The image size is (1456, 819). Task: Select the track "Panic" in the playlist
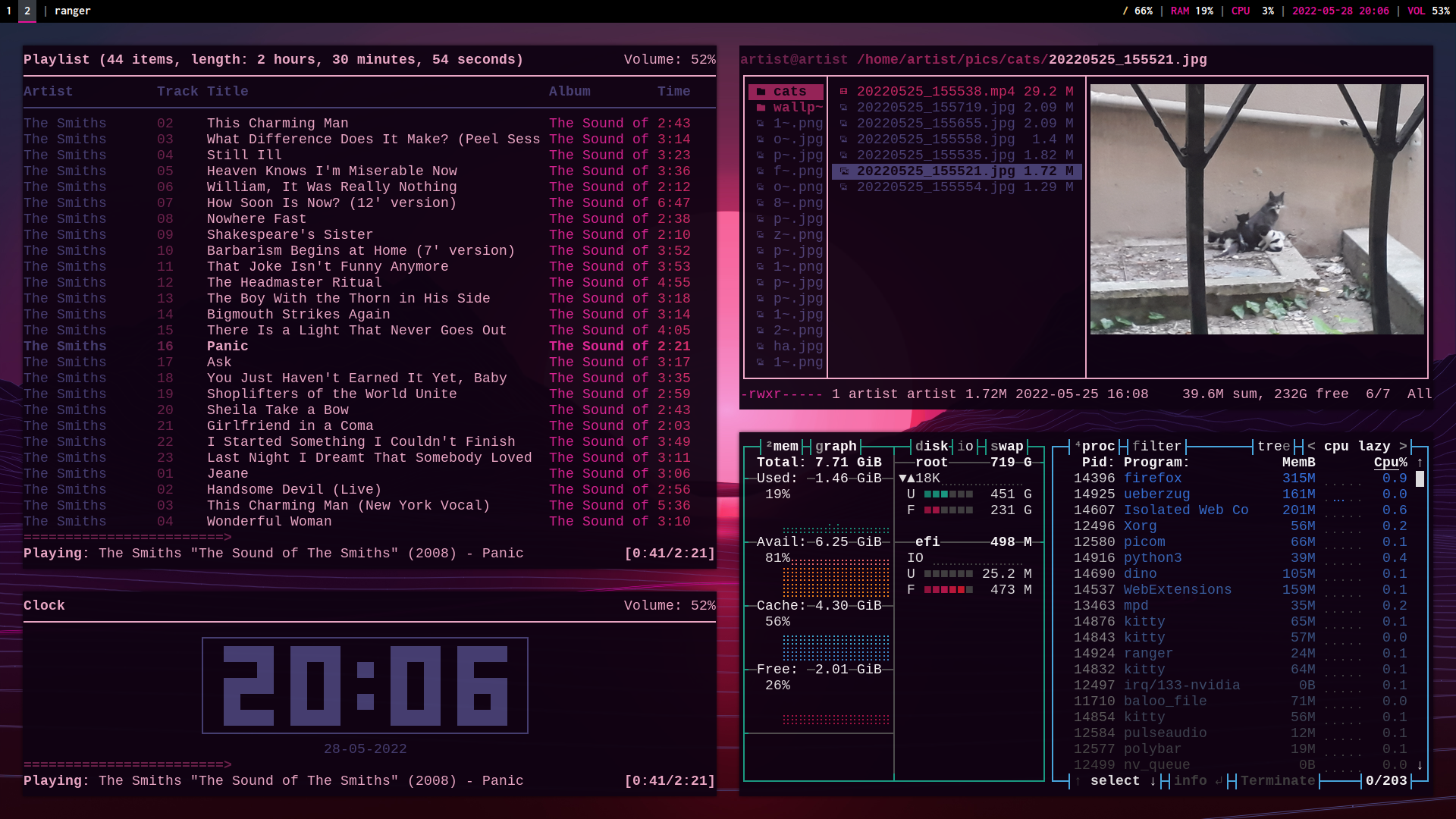tap(357, 347)
